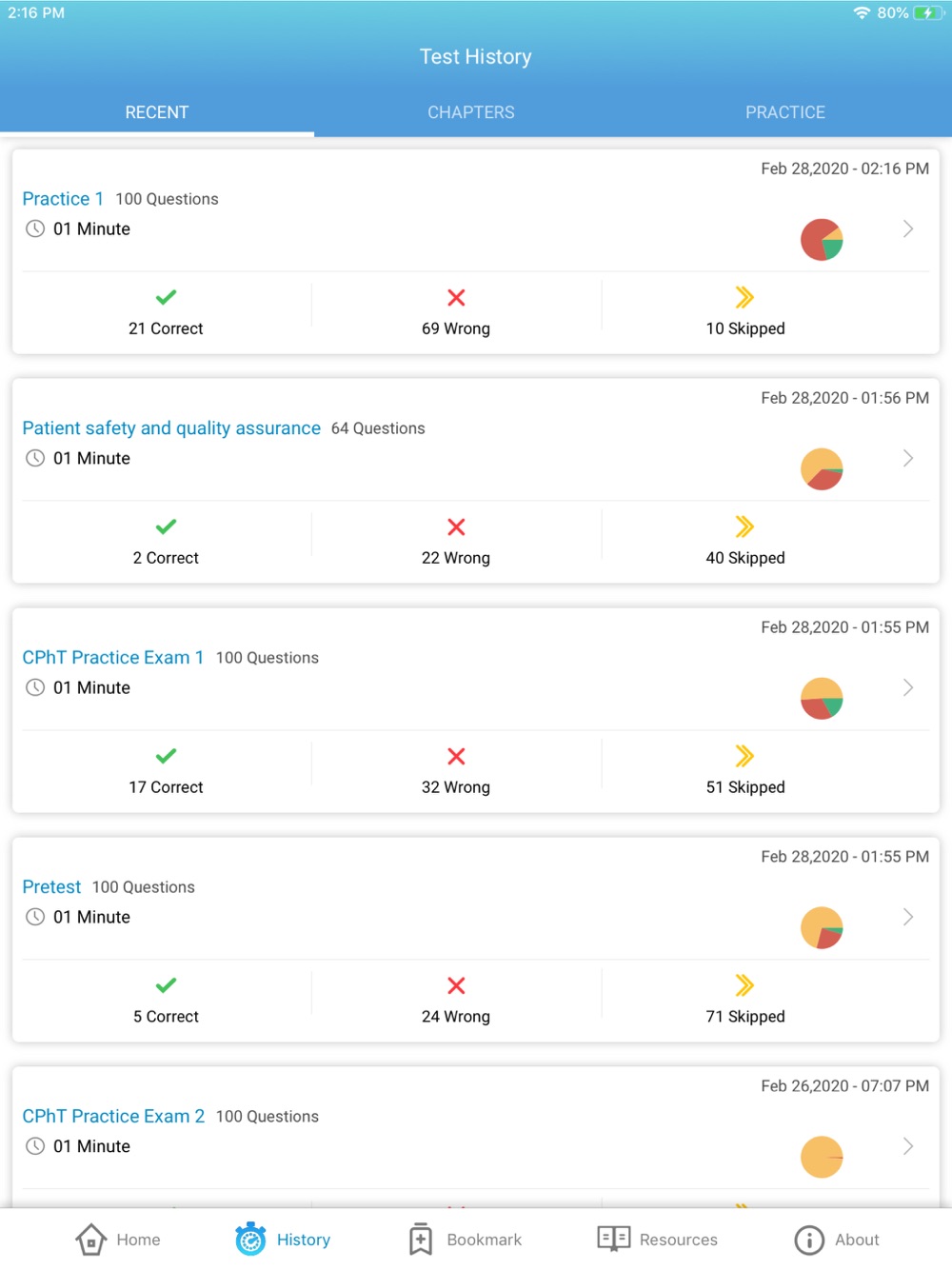The width and height of the screenshot is (952, 1270).
Task: Click the yellow skip arrows above 10 Skipped
Action: 744,297
